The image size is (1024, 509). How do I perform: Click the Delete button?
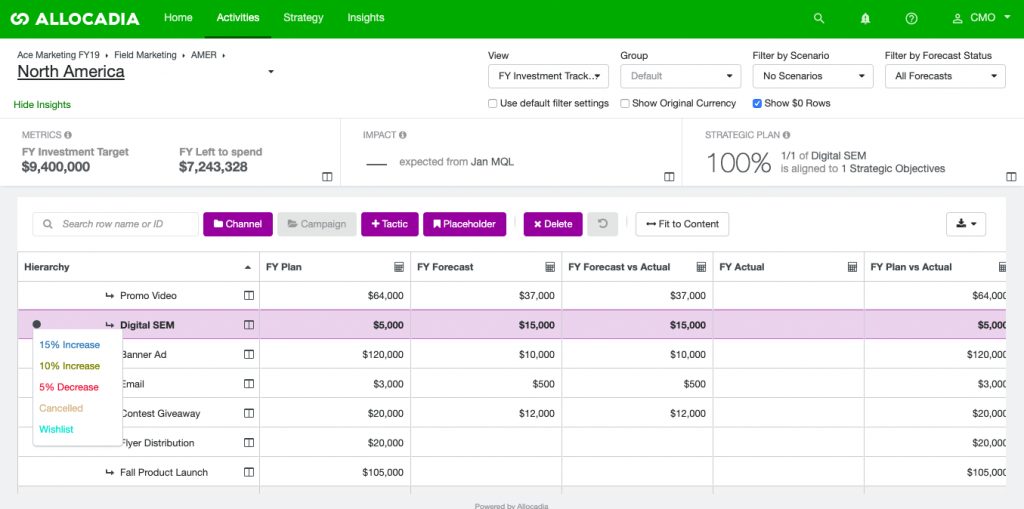(x=553, y=223)
